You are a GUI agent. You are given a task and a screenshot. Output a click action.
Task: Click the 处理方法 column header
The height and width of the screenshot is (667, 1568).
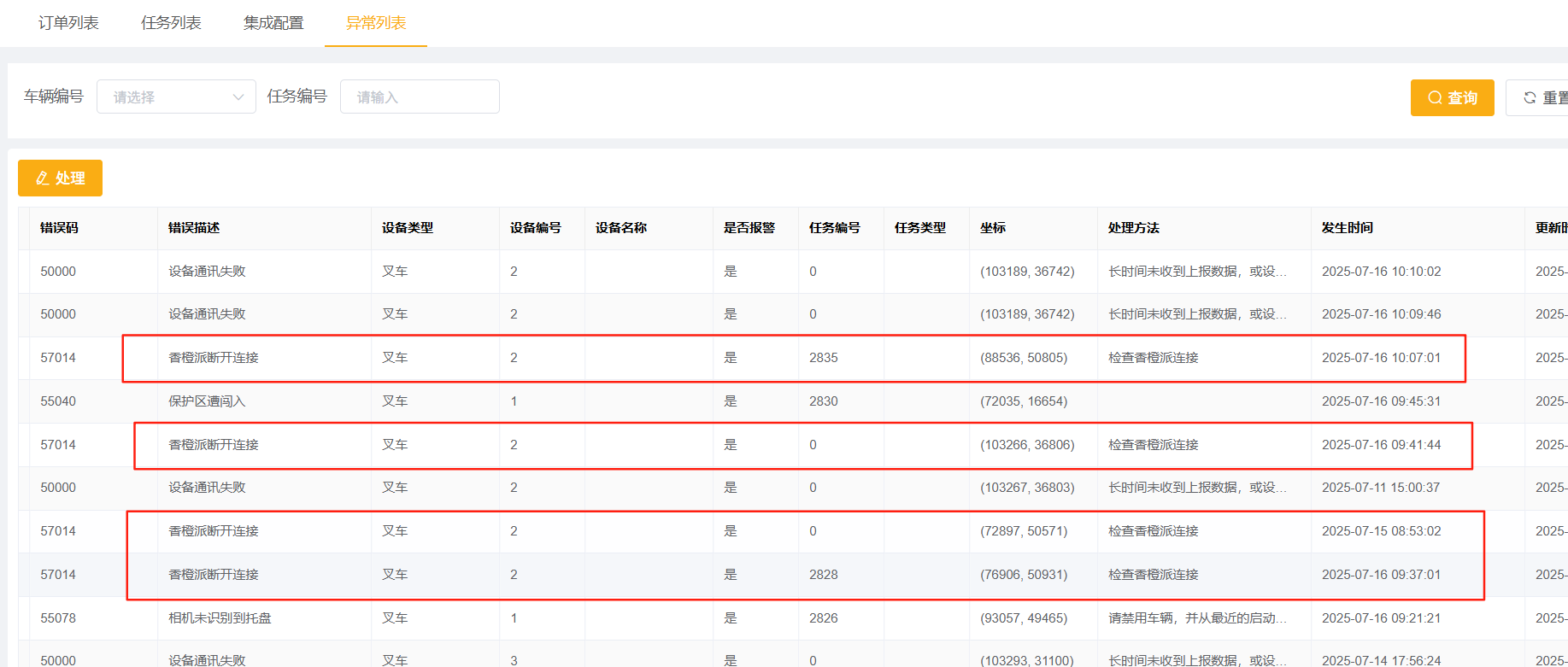click(1134, 228)
